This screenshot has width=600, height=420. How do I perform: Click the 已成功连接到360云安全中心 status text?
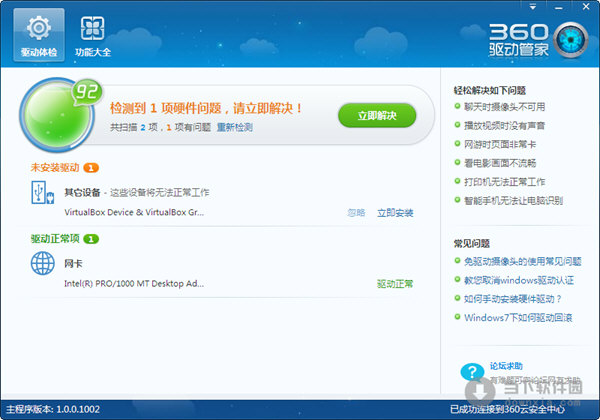point(507,409)
